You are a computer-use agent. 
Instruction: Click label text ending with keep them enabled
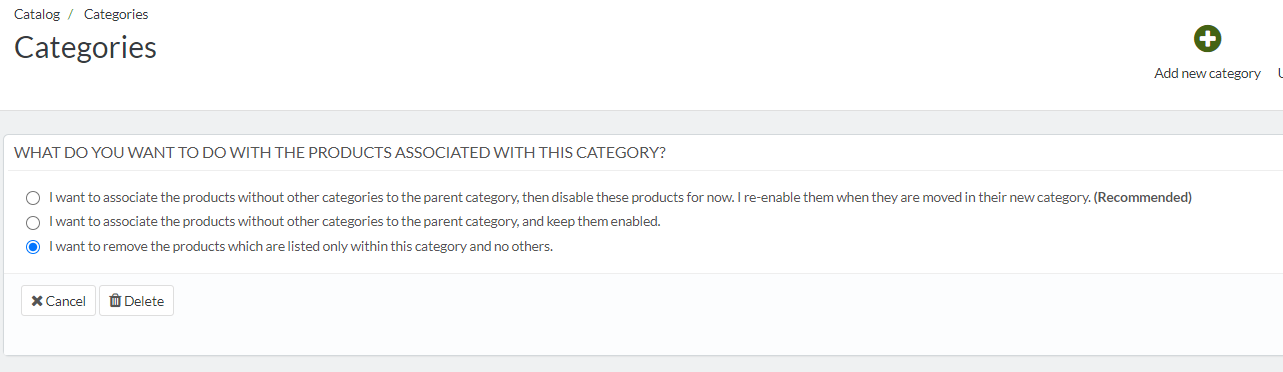[x=355, y=221]
